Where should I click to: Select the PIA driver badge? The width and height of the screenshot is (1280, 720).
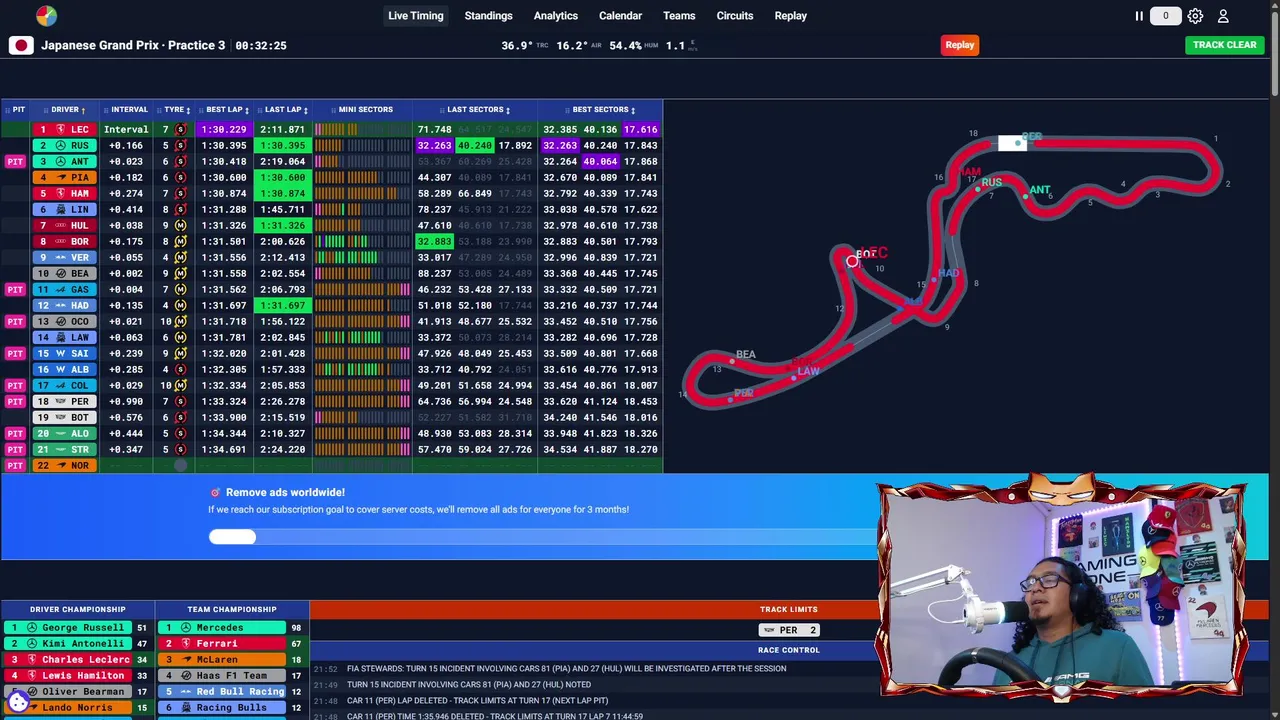[x=64, y=178]
